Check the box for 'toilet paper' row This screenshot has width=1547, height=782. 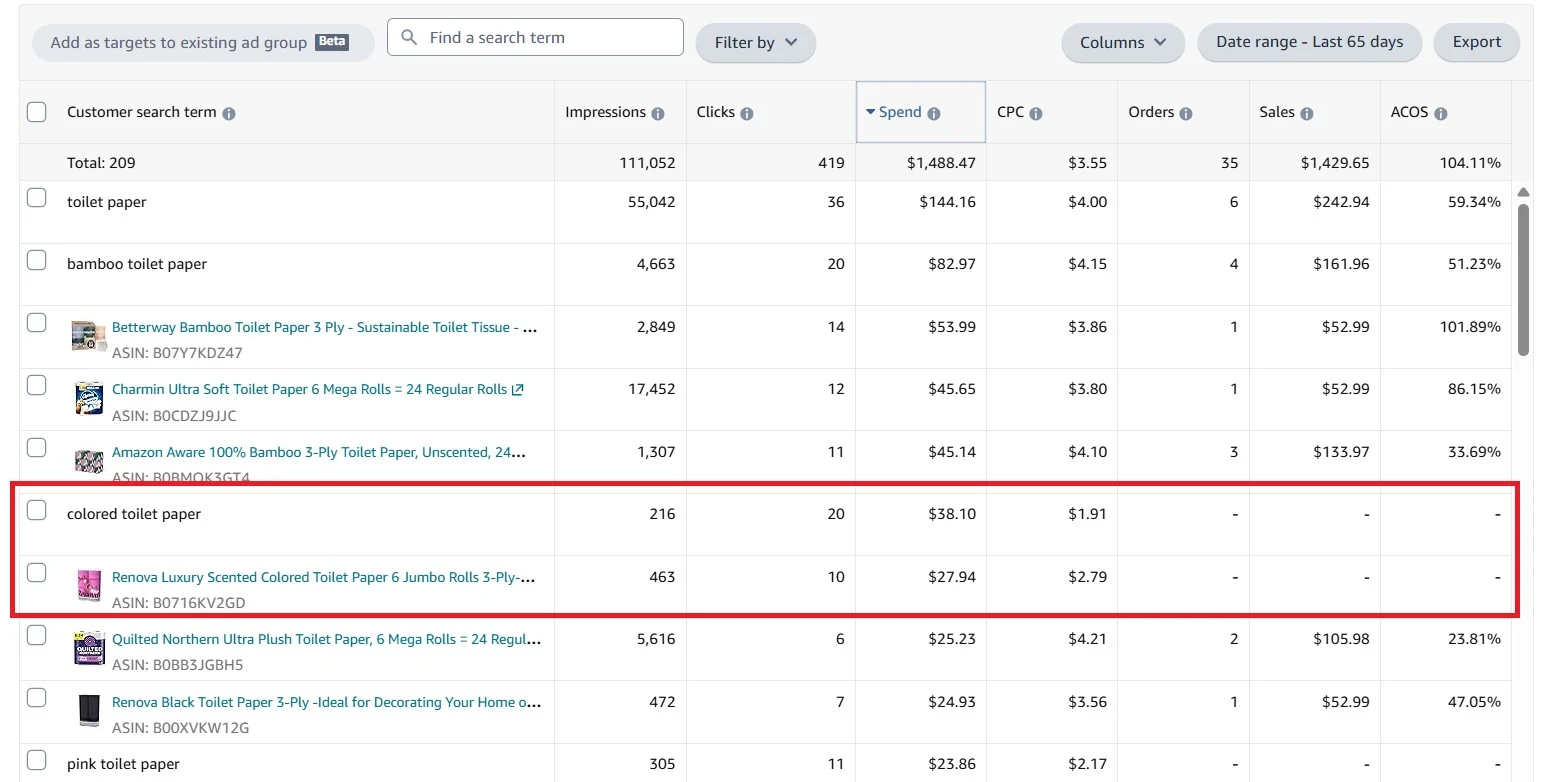click(37, 198)
